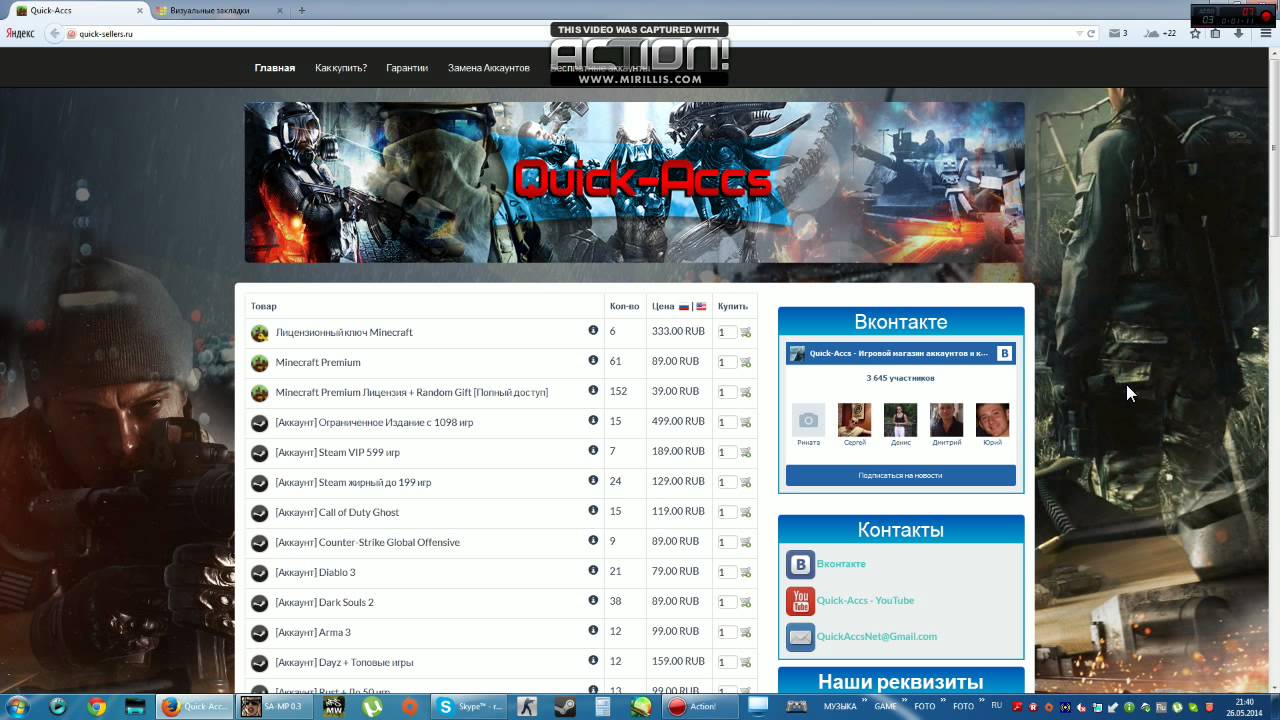Show info icon for Dark Souls 2

593,600
